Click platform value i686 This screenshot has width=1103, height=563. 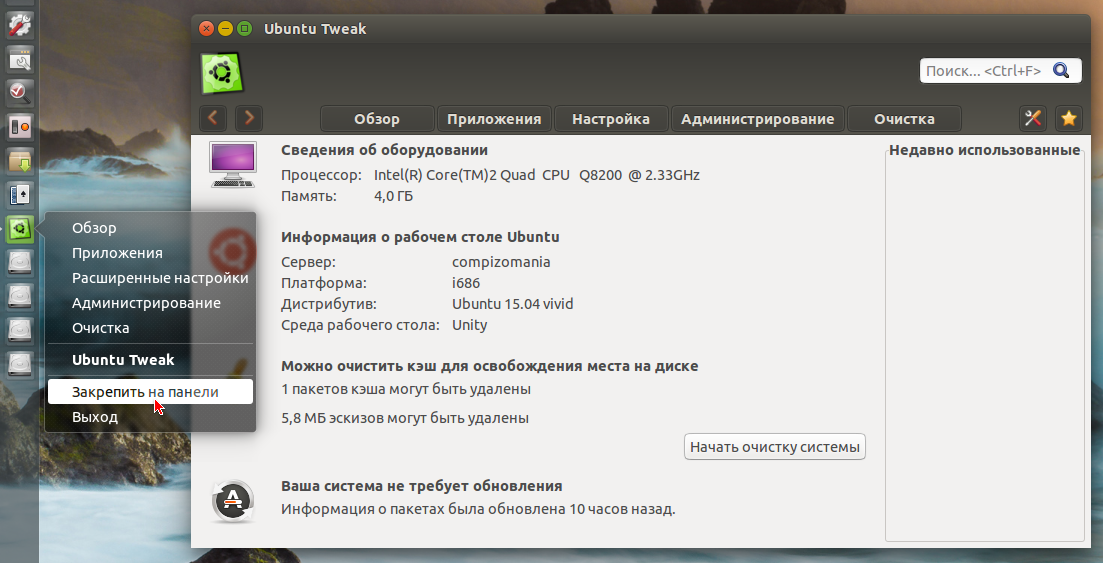tap(466, 283)
